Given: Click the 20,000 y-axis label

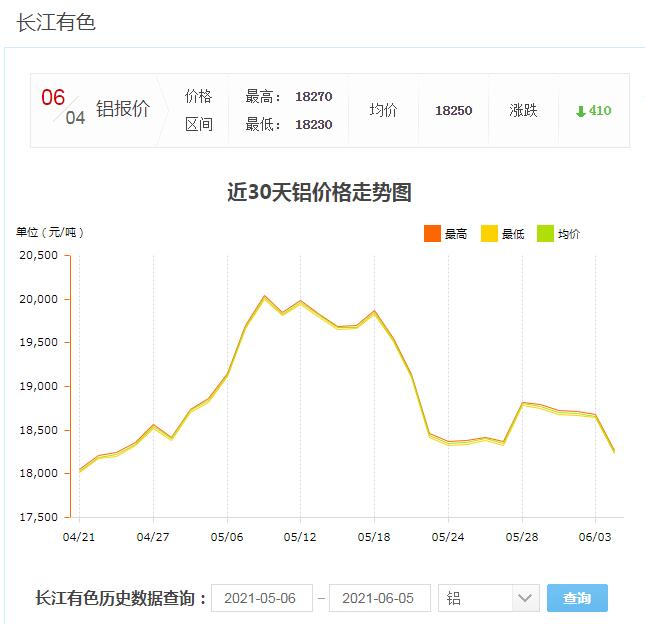Looking at the screenshot, I should (x=39, y=299).
